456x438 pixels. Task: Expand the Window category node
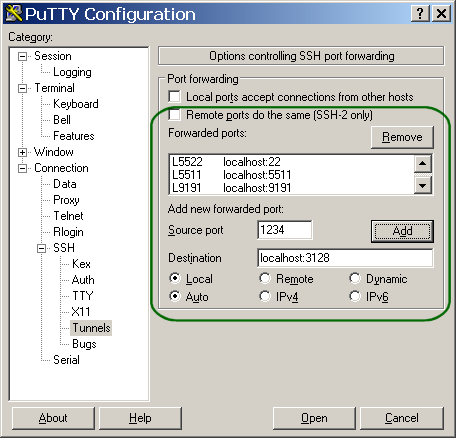(22, 152)
